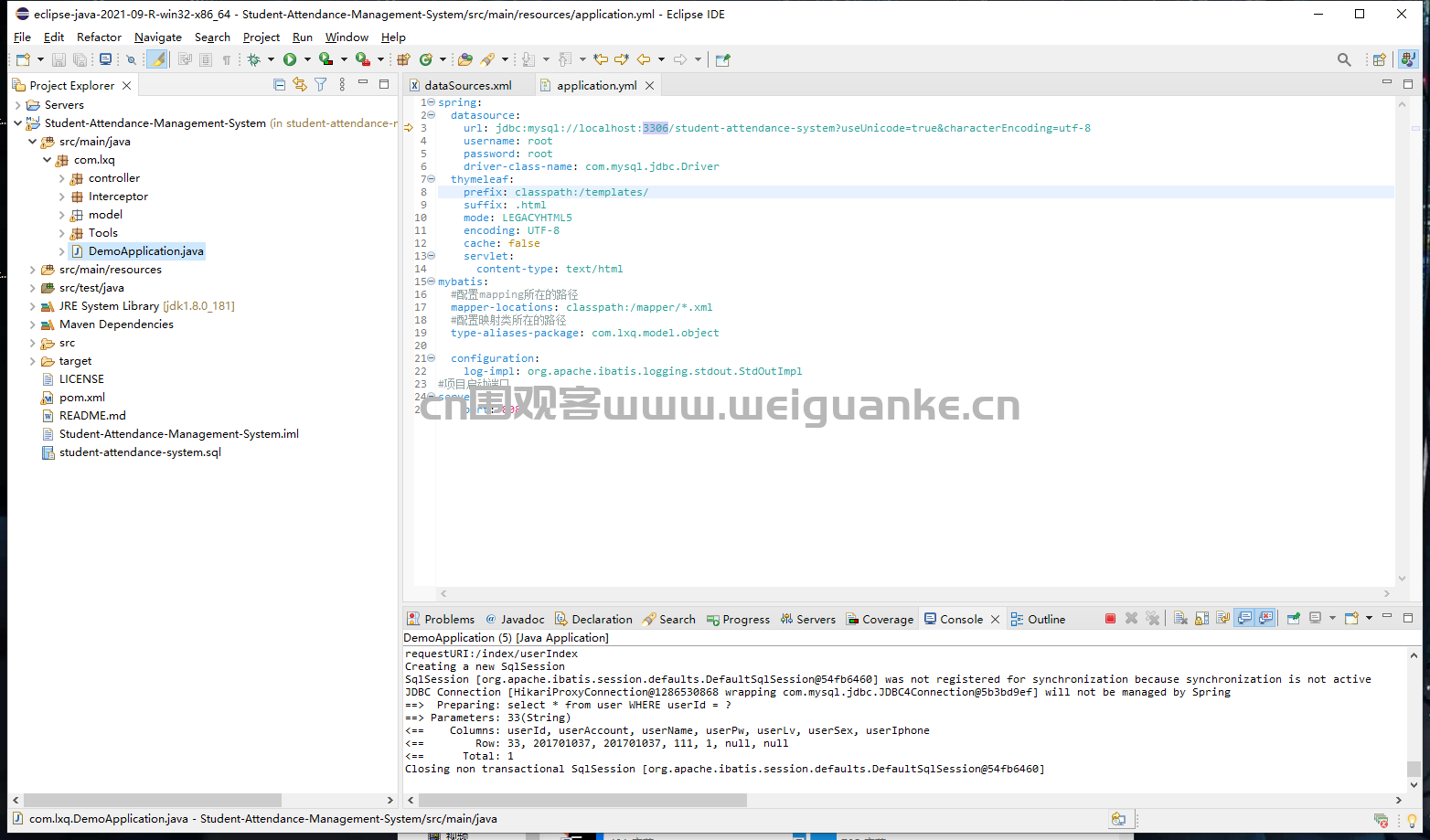1430x840 pixels.
Task: Open the Project Explorer filter icon
Action: 320,85
